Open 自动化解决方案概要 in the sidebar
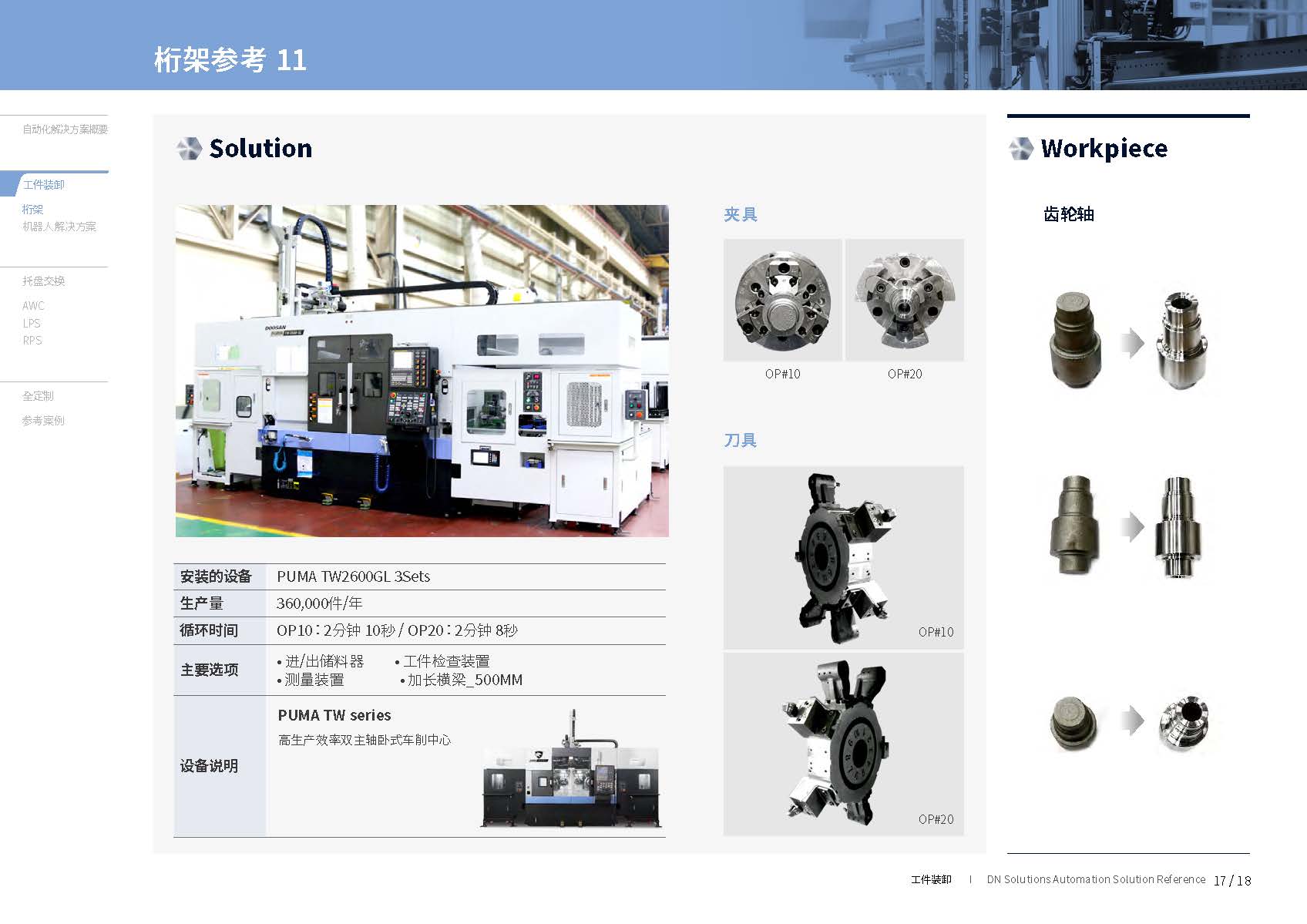 tap(65, 129)
